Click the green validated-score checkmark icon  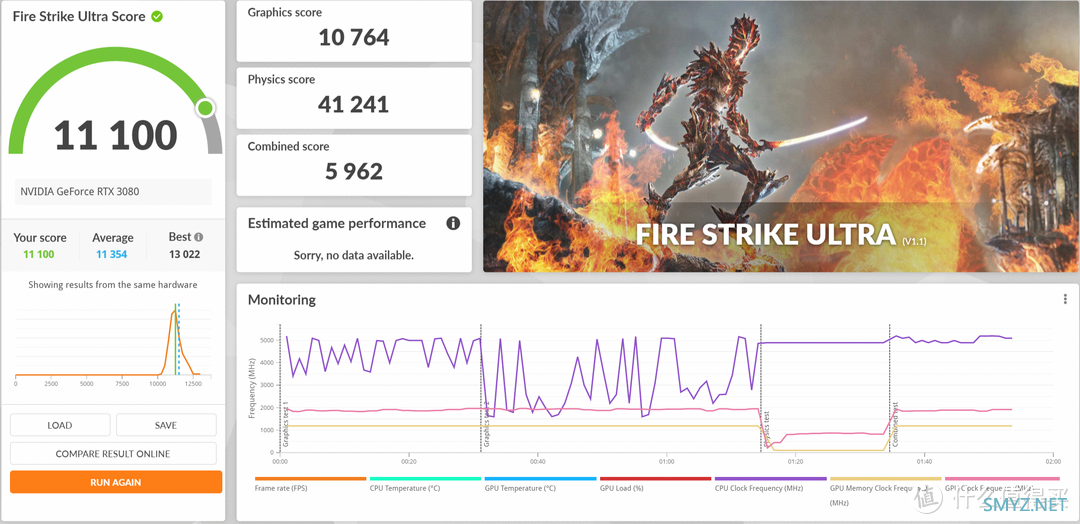157,16
